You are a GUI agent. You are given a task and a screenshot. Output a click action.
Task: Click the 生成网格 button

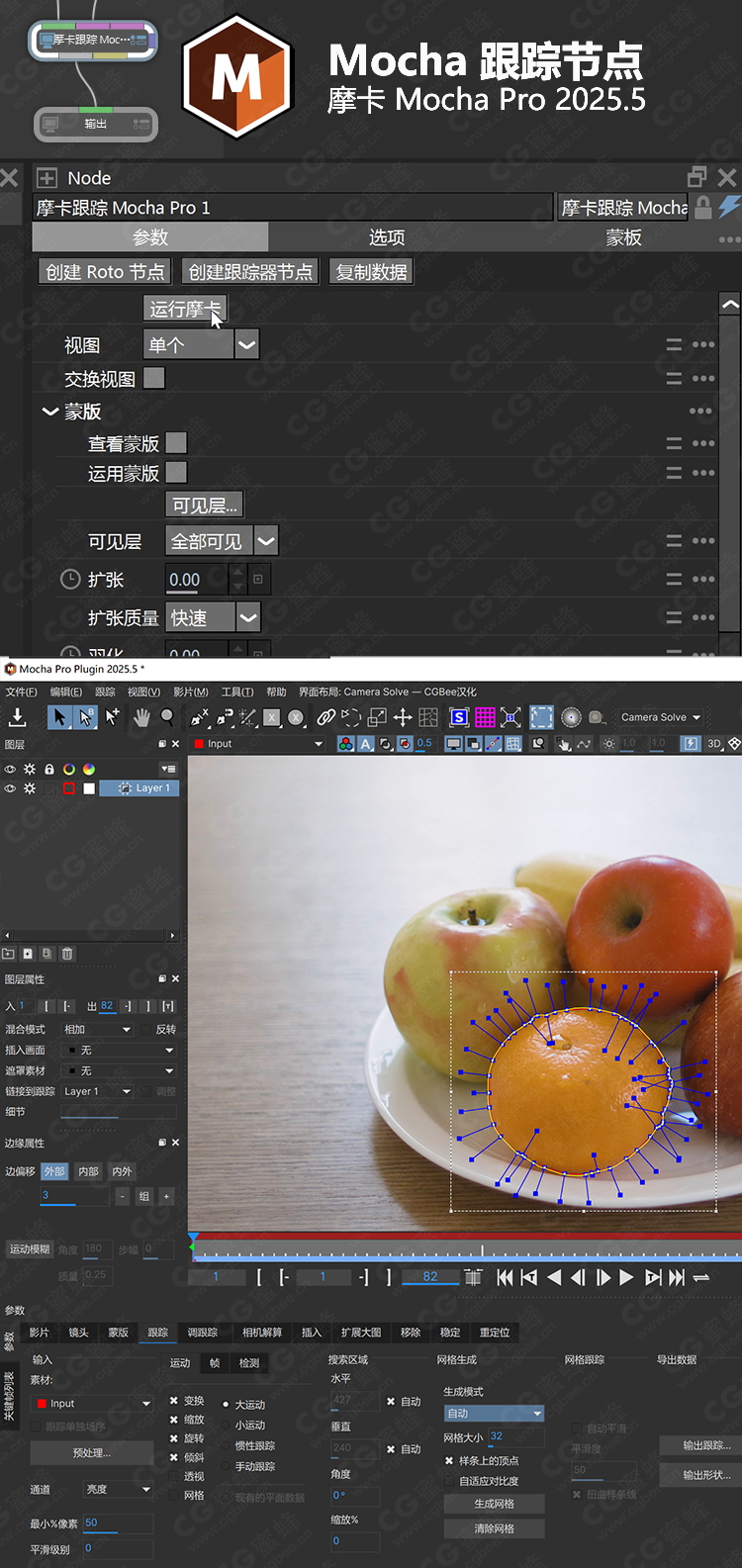pos(494,1504)
